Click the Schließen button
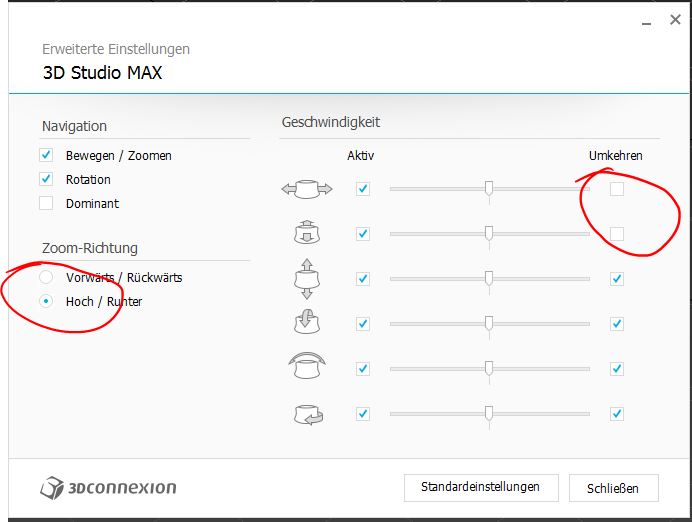 coord(613,488)
